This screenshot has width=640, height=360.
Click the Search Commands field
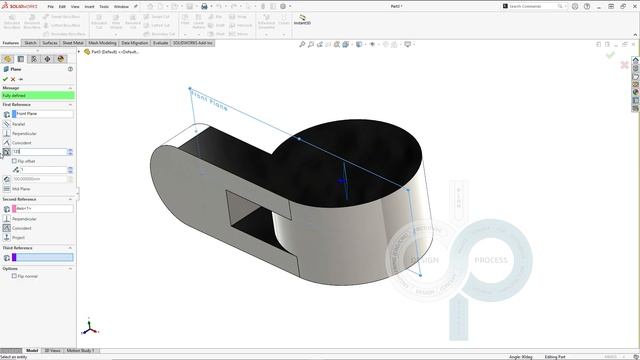pyautogui.click(x=535, y=7)
